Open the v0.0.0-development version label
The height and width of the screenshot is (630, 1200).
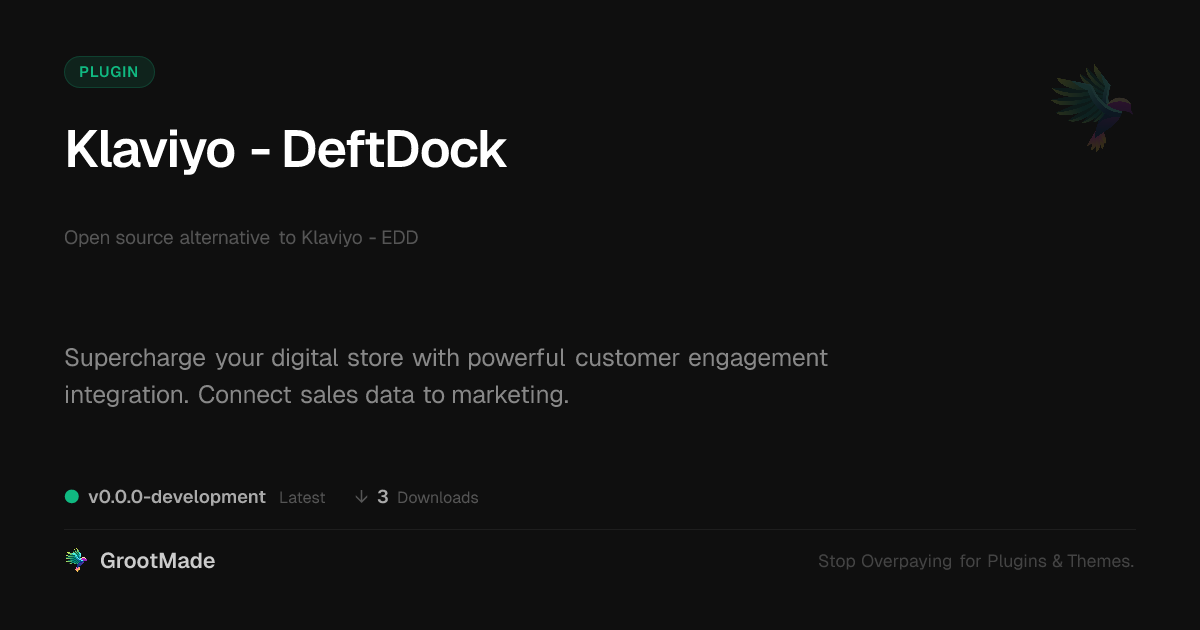[177, 497]
